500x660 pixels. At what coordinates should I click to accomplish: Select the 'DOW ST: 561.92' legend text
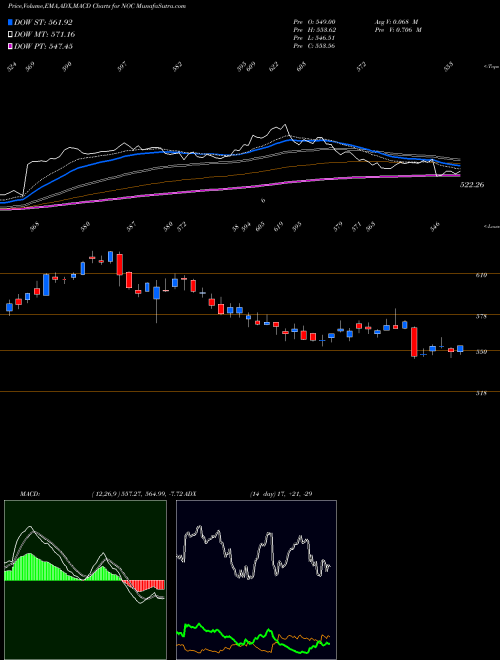point(44,23)
